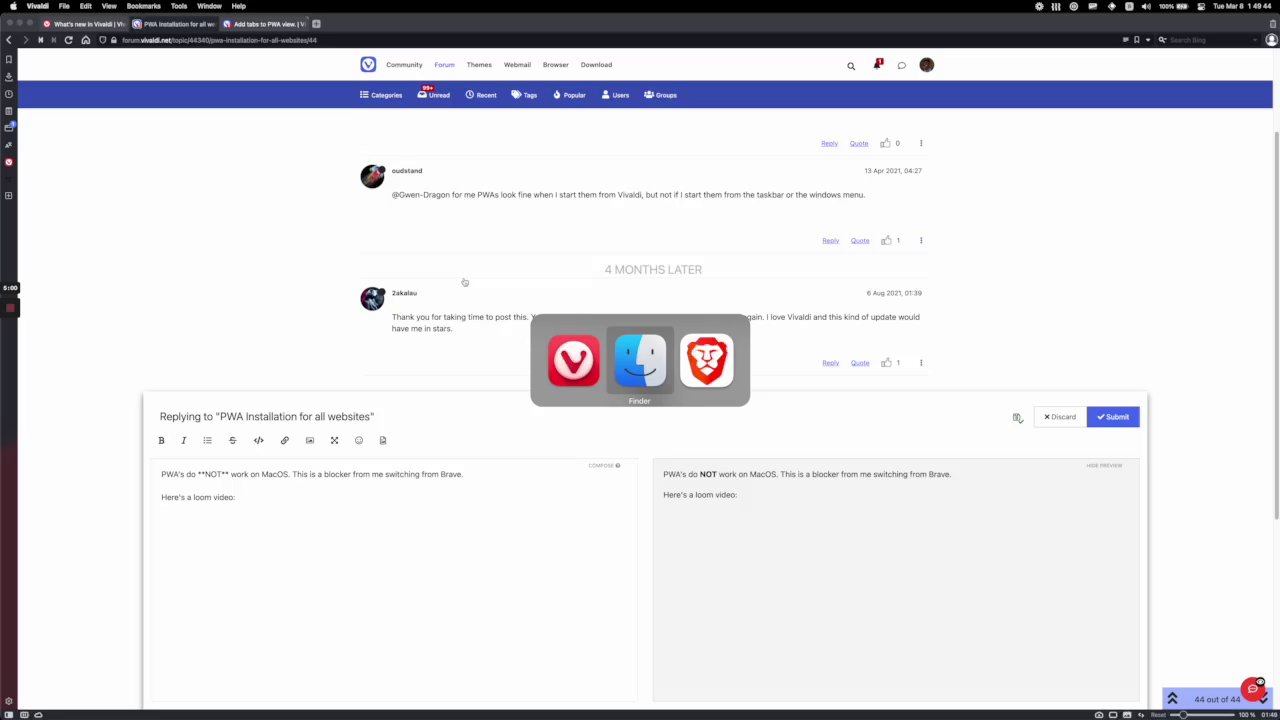
Task: Open user avatar menu in header
Action: point(927,65)
